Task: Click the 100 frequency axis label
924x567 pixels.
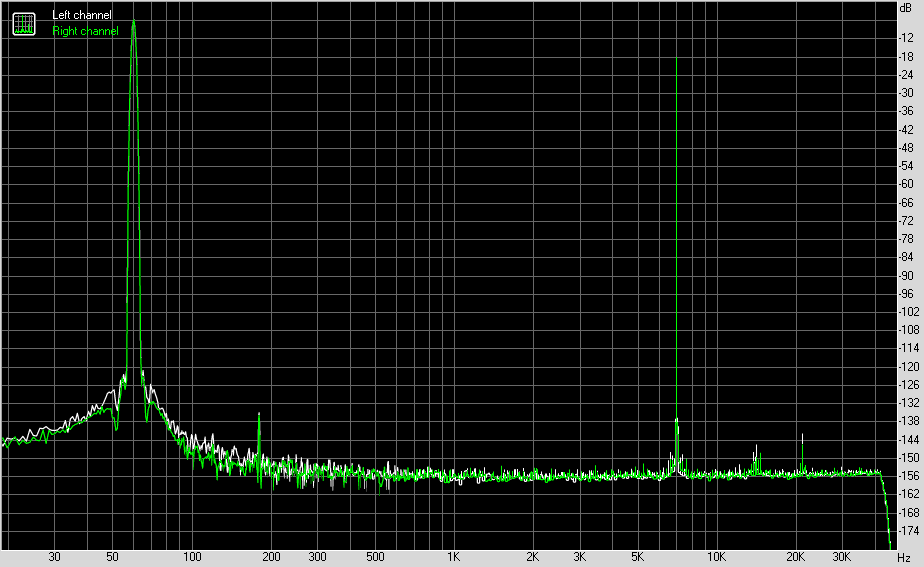Action: (192, 556)
